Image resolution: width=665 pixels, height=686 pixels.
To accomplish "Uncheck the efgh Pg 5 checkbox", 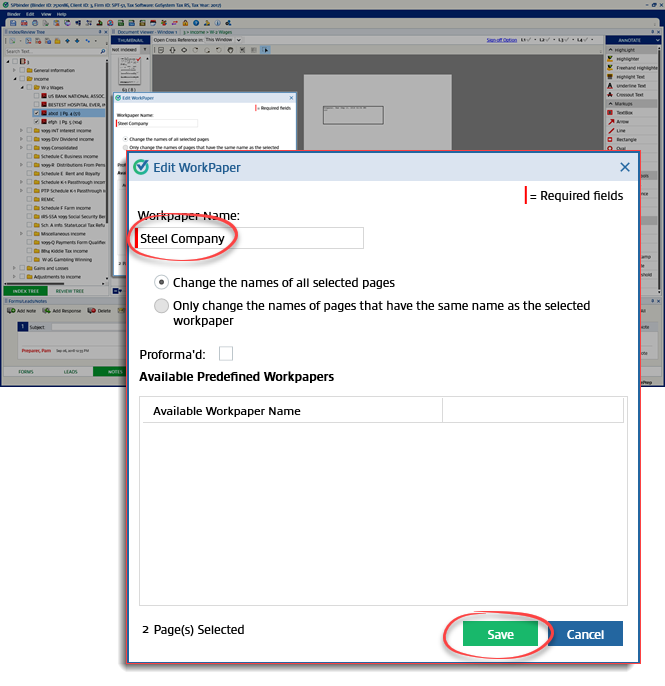I will pos(37,122).
